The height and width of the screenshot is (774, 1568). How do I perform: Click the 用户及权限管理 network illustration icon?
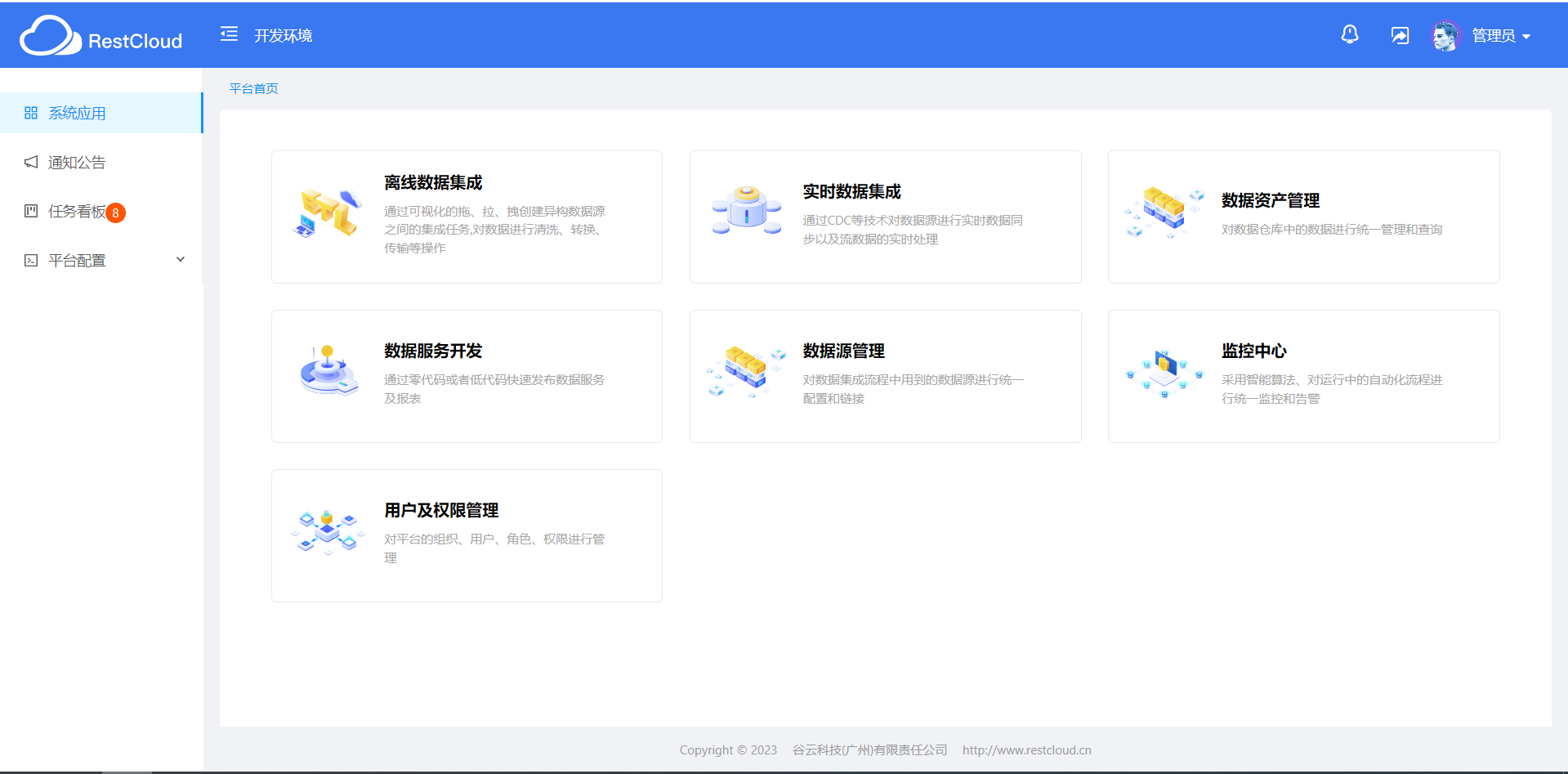(328, 532)
